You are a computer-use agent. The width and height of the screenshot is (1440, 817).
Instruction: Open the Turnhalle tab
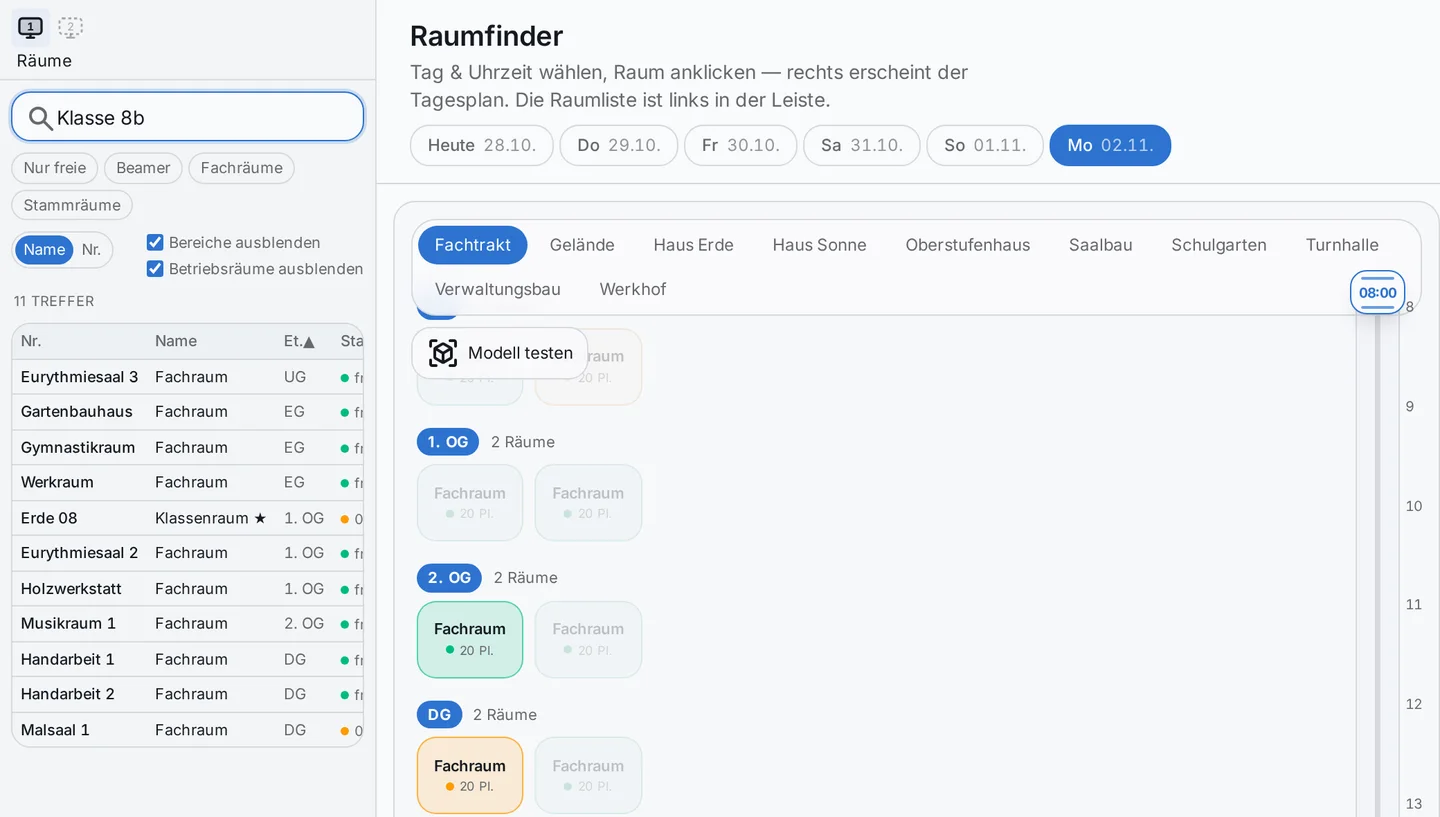[x=1342, y=245]
